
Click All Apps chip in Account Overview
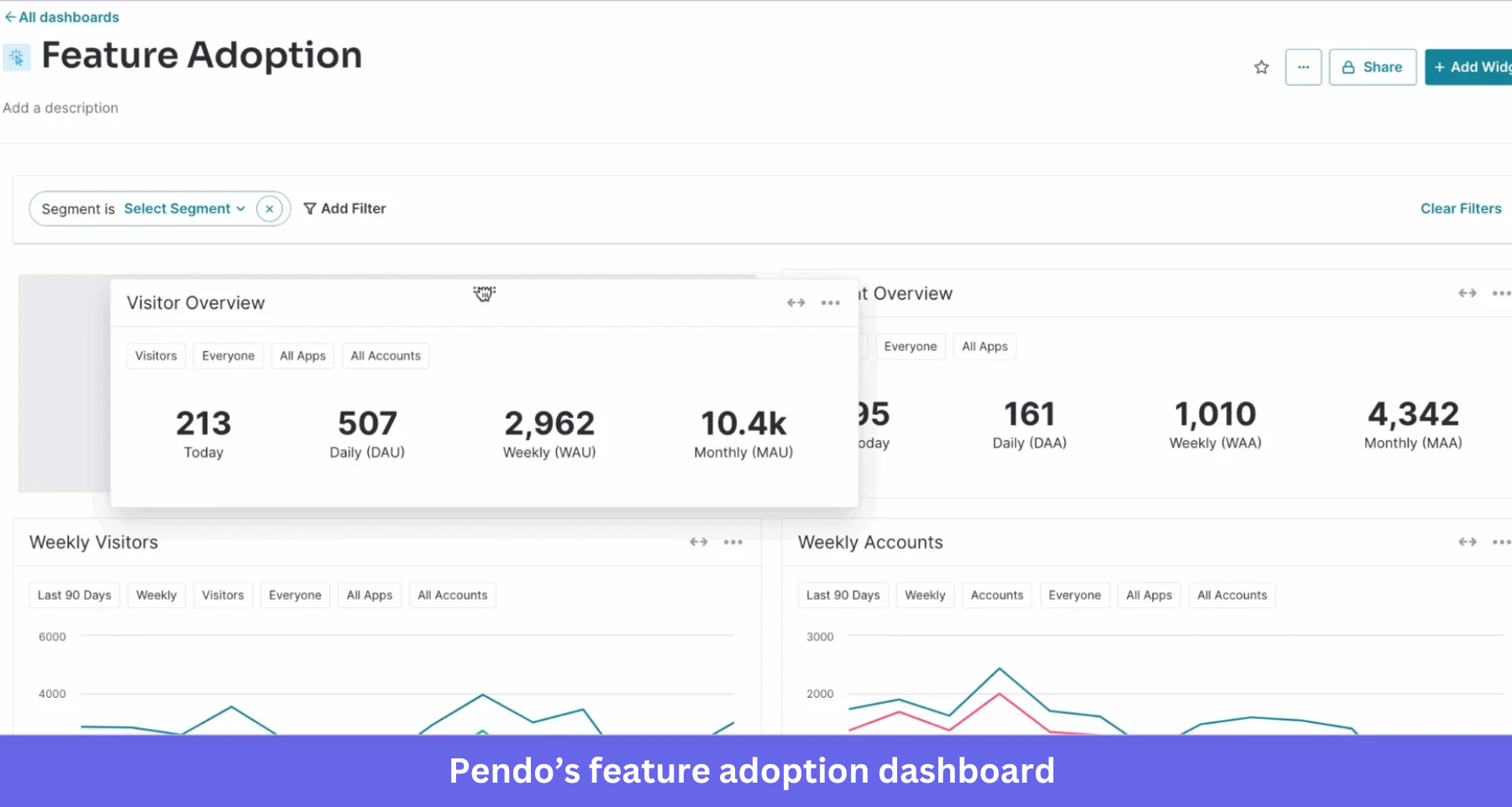[984, 347]
